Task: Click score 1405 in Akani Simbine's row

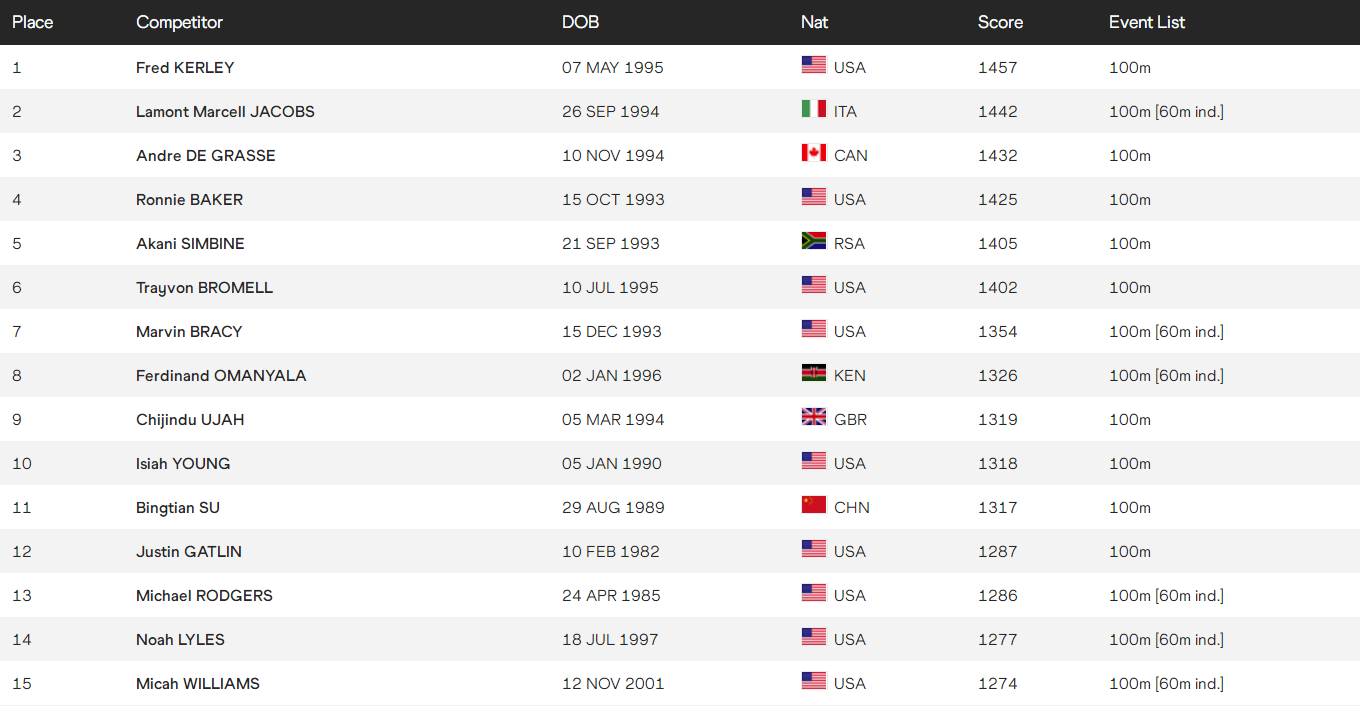Action: [997, 244]
